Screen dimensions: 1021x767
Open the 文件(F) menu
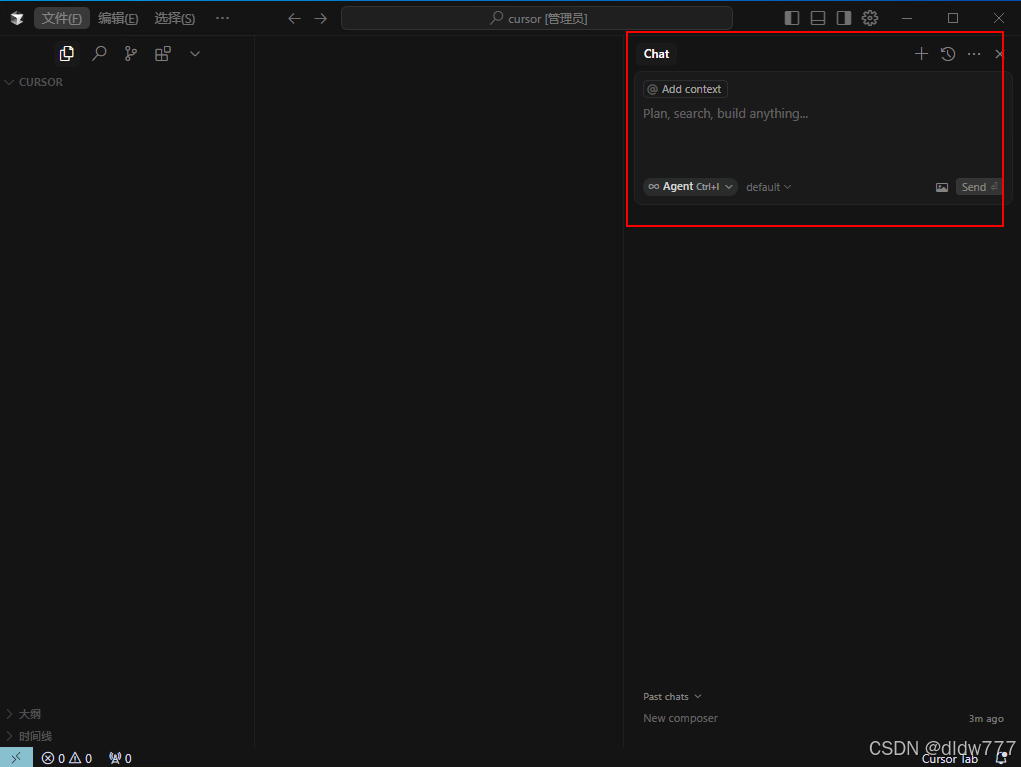tap(62, 18)
